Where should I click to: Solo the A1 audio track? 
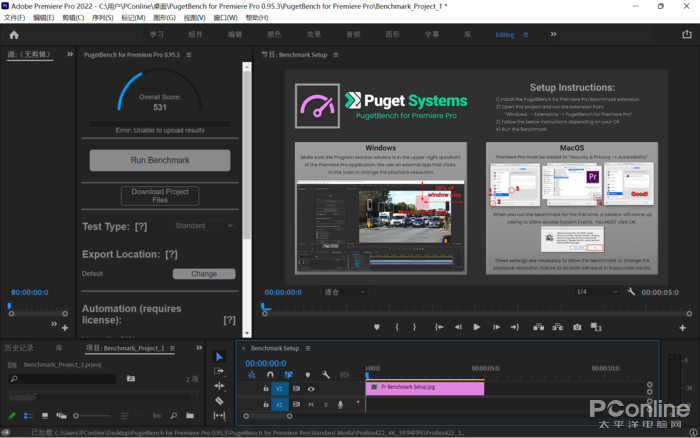[326, 405]
